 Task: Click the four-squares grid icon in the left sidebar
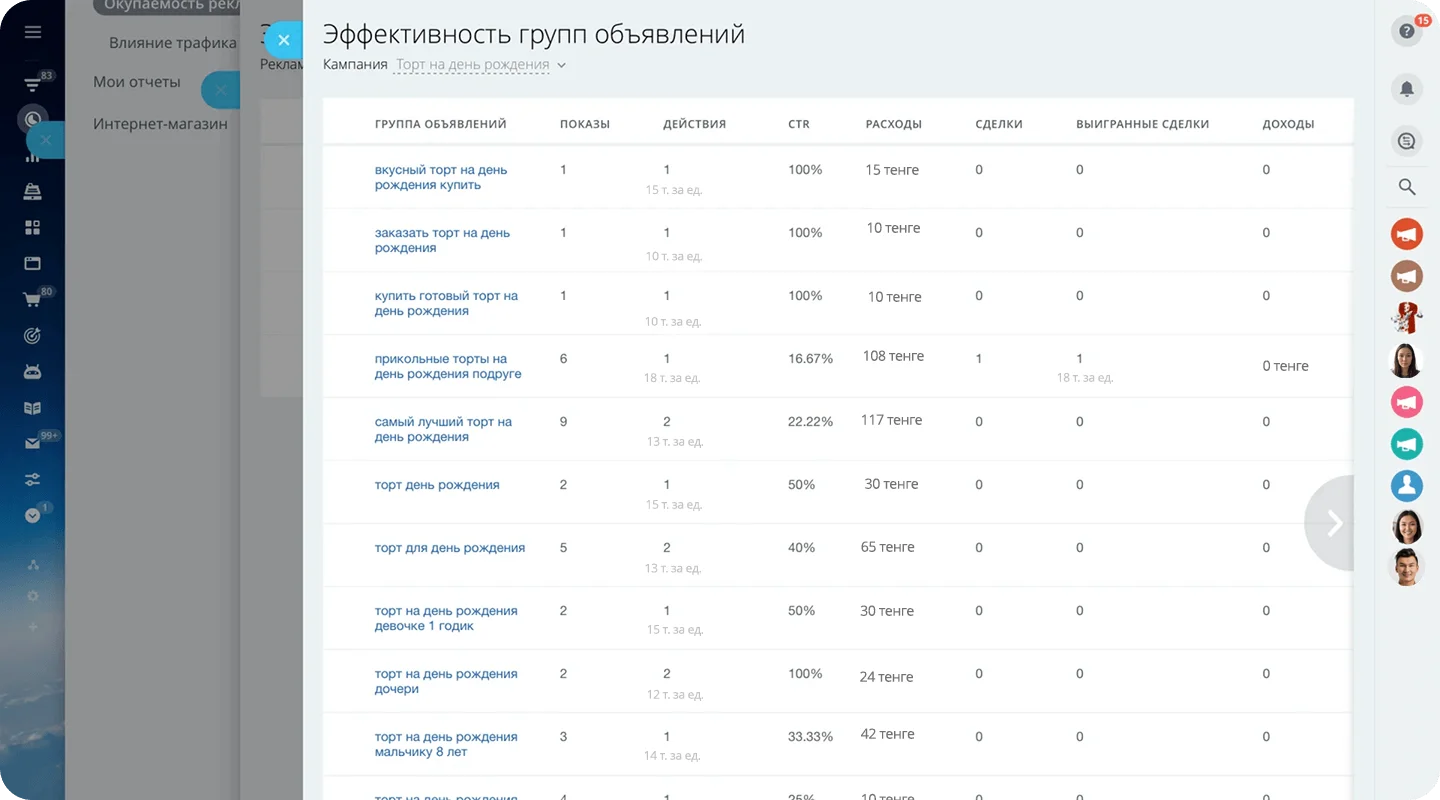tap(33, 228)
